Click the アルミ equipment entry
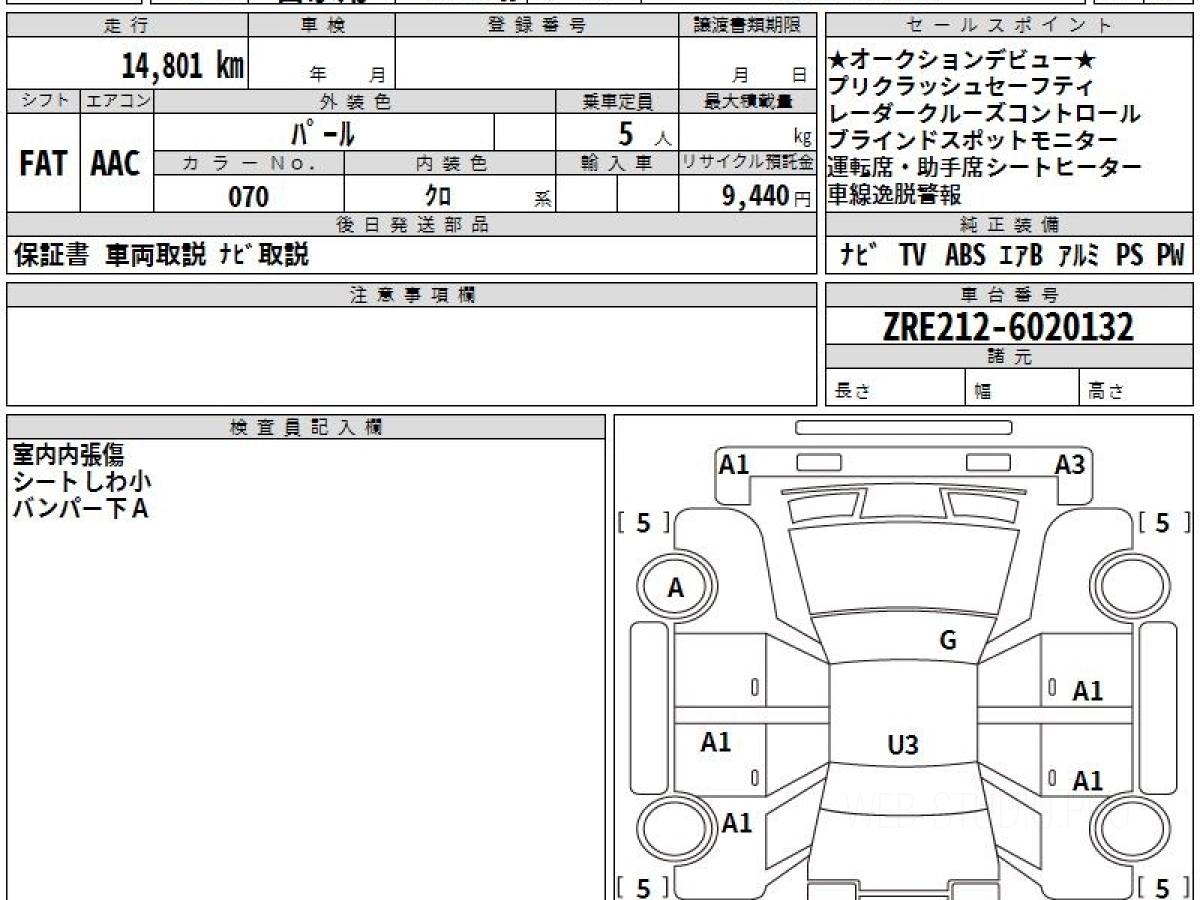This screenshot has width=1200, height=900. (x=1080, y=256)
